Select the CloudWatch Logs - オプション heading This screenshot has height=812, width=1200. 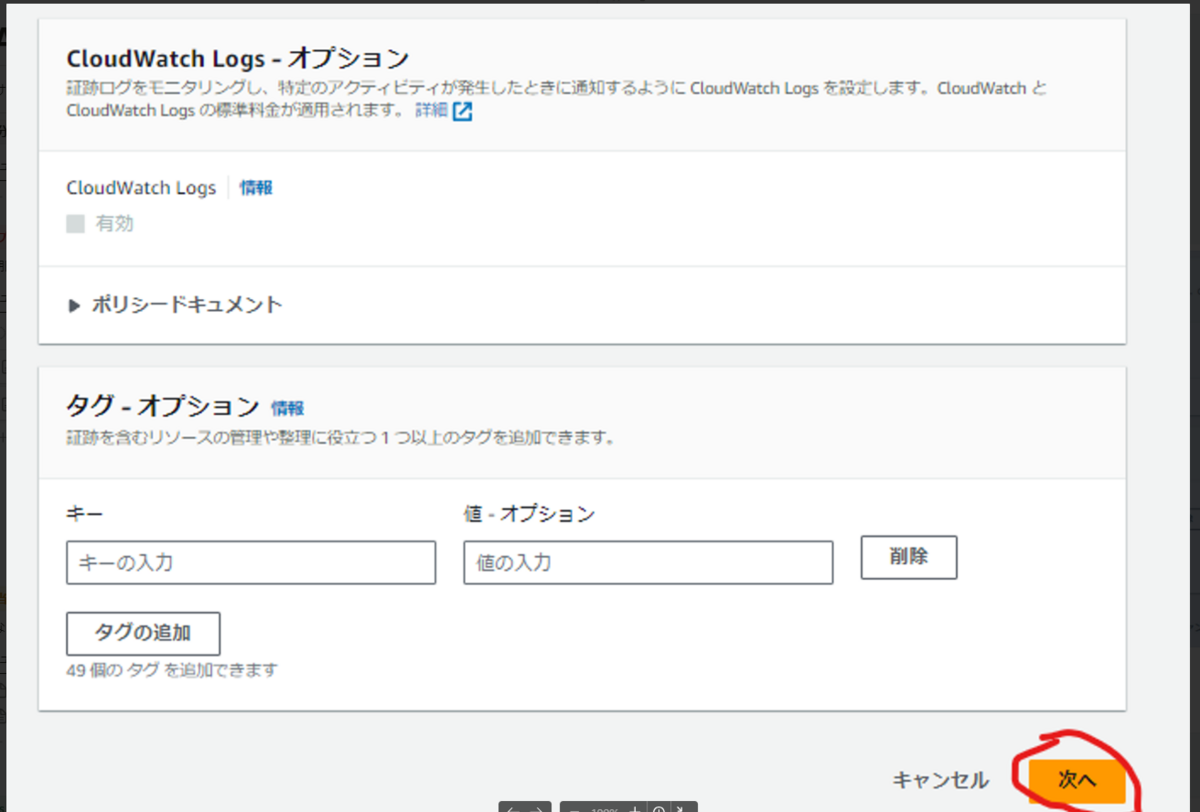point(238,57)
